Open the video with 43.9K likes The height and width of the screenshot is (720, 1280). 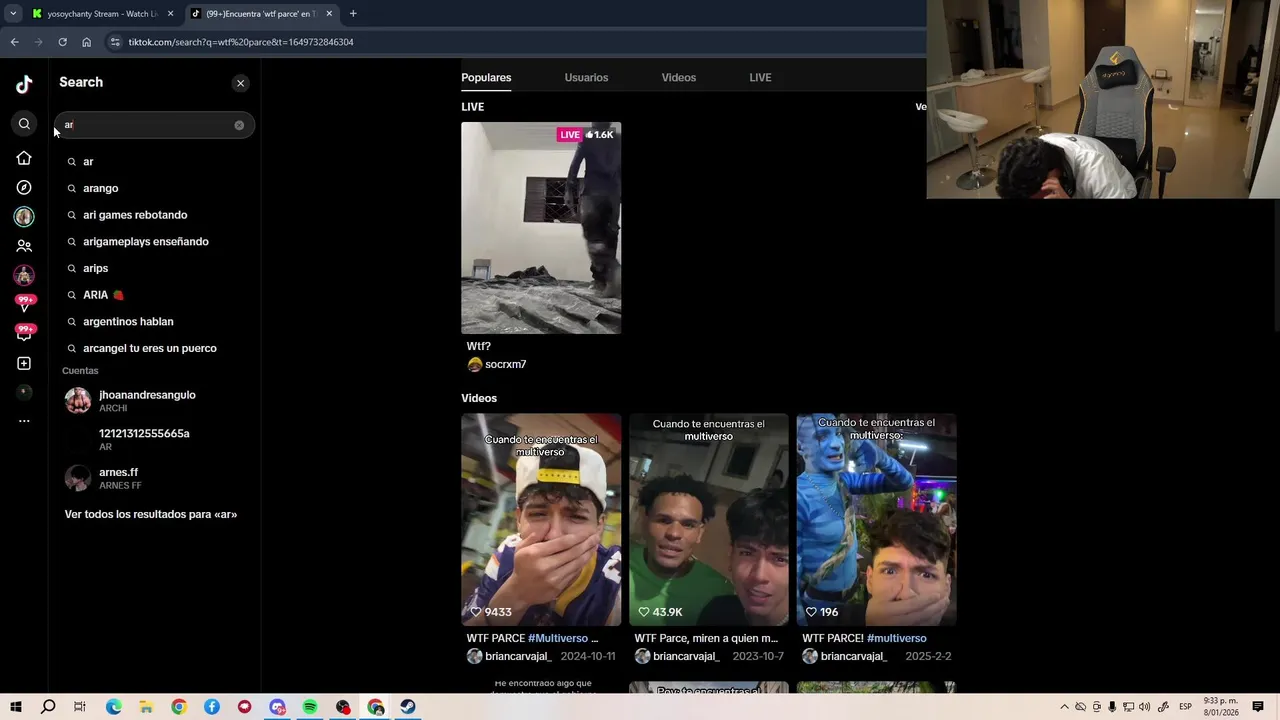709,520
